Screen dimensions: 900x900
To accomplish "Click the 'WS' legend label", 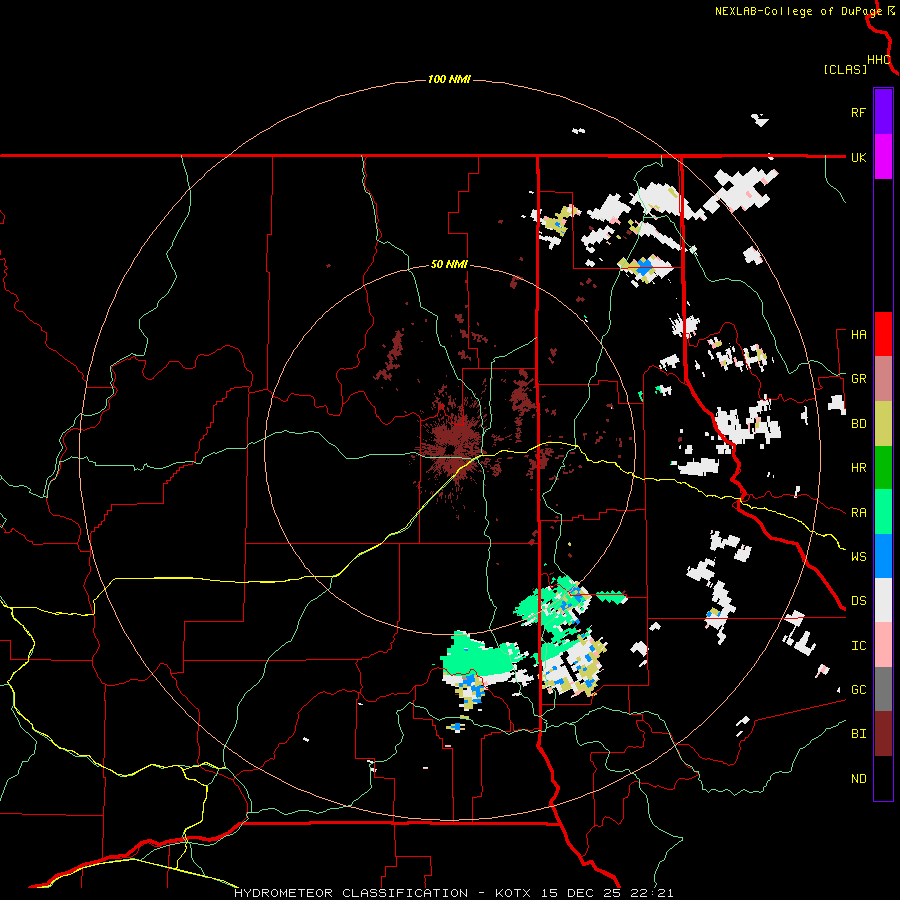I will (x=859, y=557).
